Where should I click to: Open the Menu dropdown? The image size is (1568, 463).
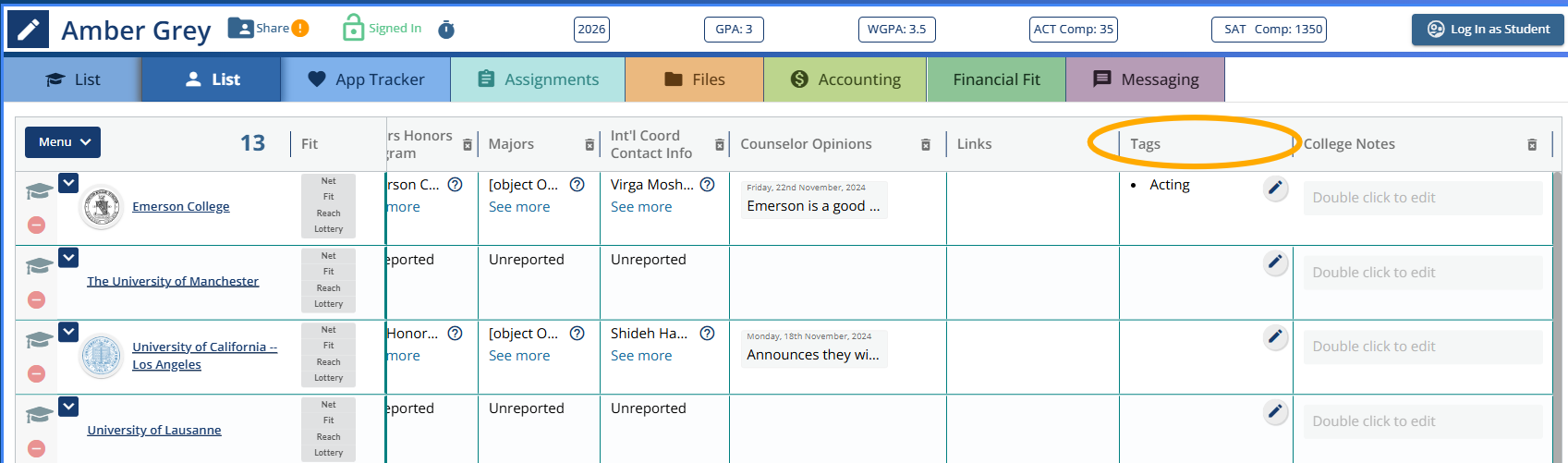pos(63,142)
